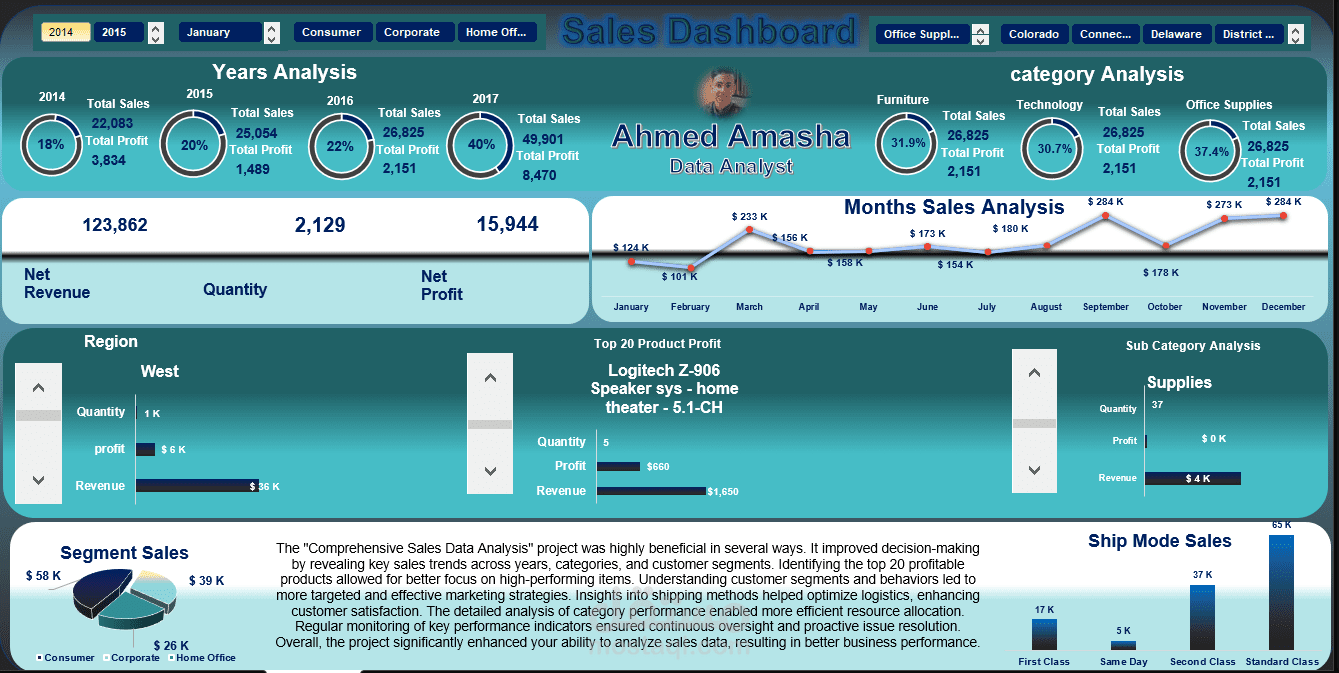Click the Ahmed Amasha profile photo

pyautogui.click(x=723, y=90)
